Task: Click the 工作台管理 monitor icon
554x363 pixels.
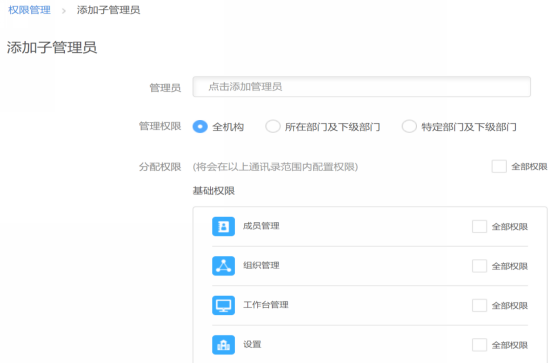Action: point(223,305)
